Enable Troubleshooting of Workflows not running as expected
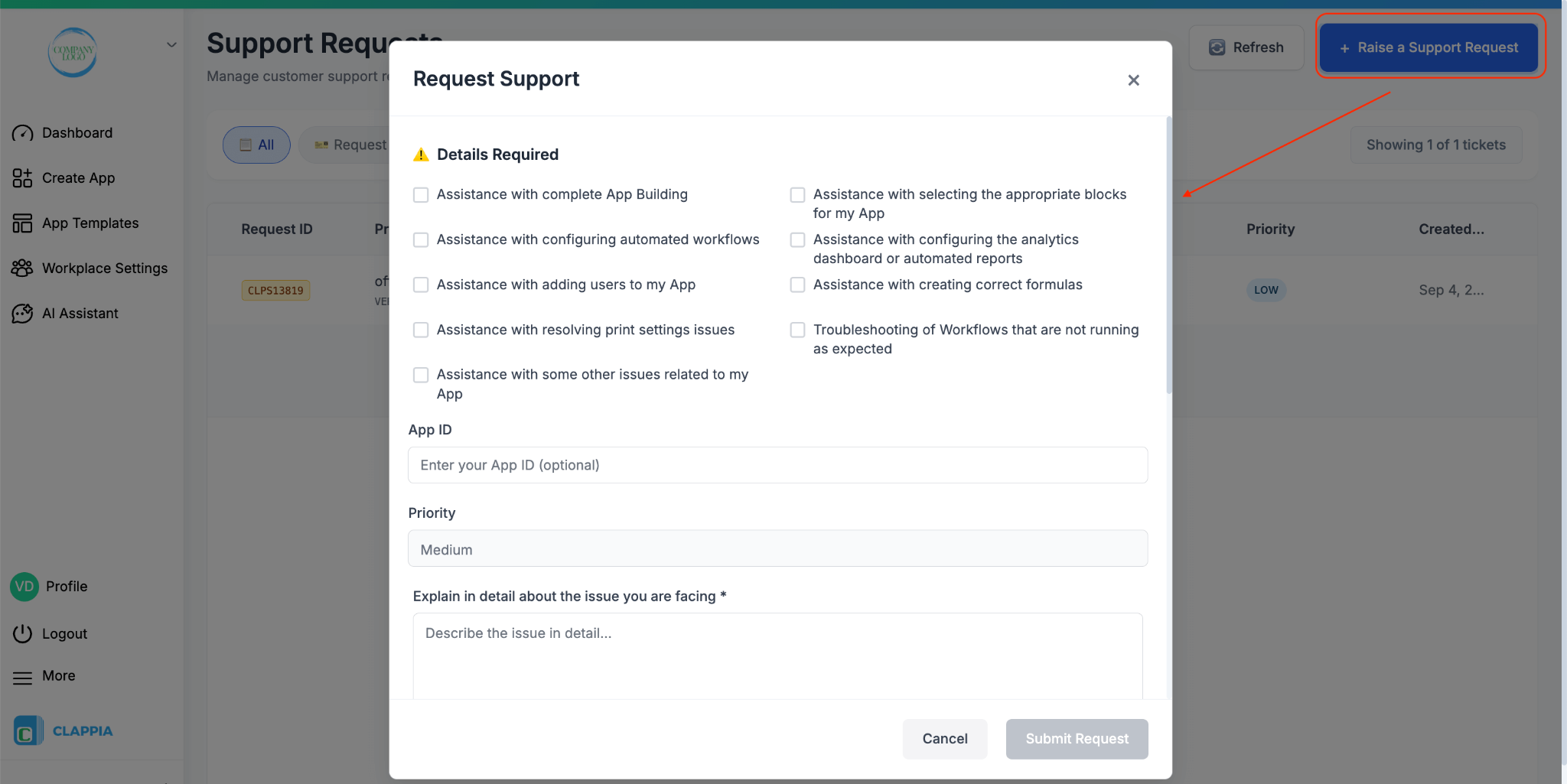The width and height of the screenshot is (1567, 784). point(797,330)
